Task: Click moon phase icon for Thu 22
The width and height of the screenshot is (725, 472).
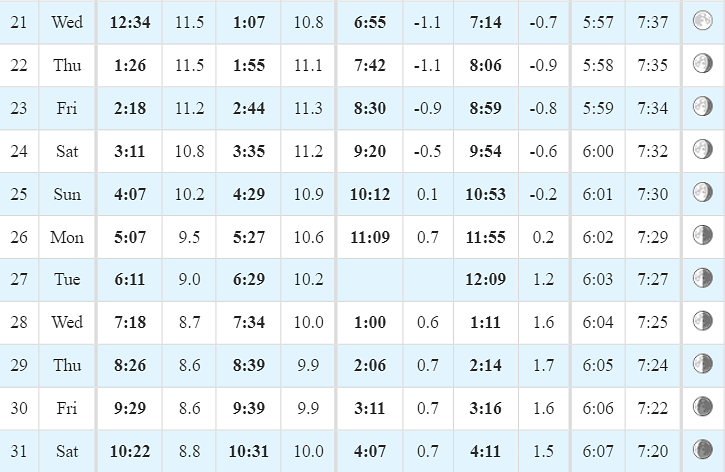Action: [x=702, y=63]
